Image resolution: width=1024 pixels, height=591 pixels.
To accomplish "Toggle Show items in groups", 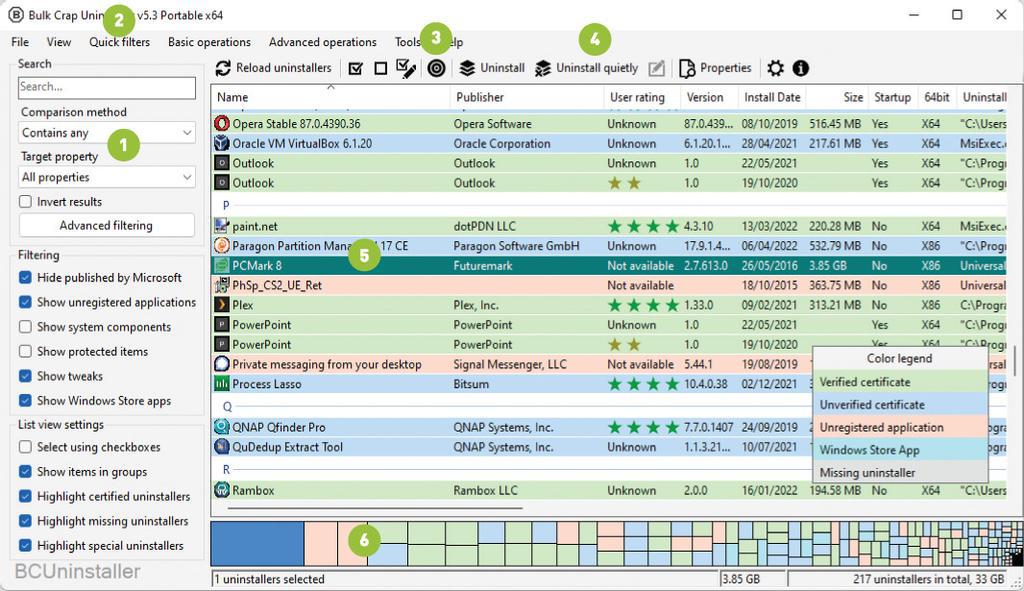I will [x=25, y=471].
